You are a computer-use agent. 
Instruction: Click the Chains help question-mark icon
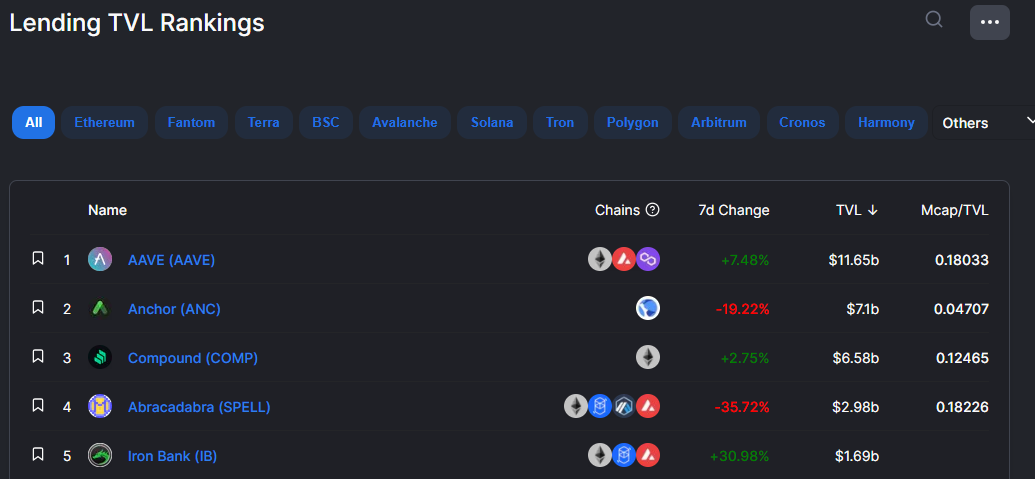pyautogui.click(x=653, y=210)
